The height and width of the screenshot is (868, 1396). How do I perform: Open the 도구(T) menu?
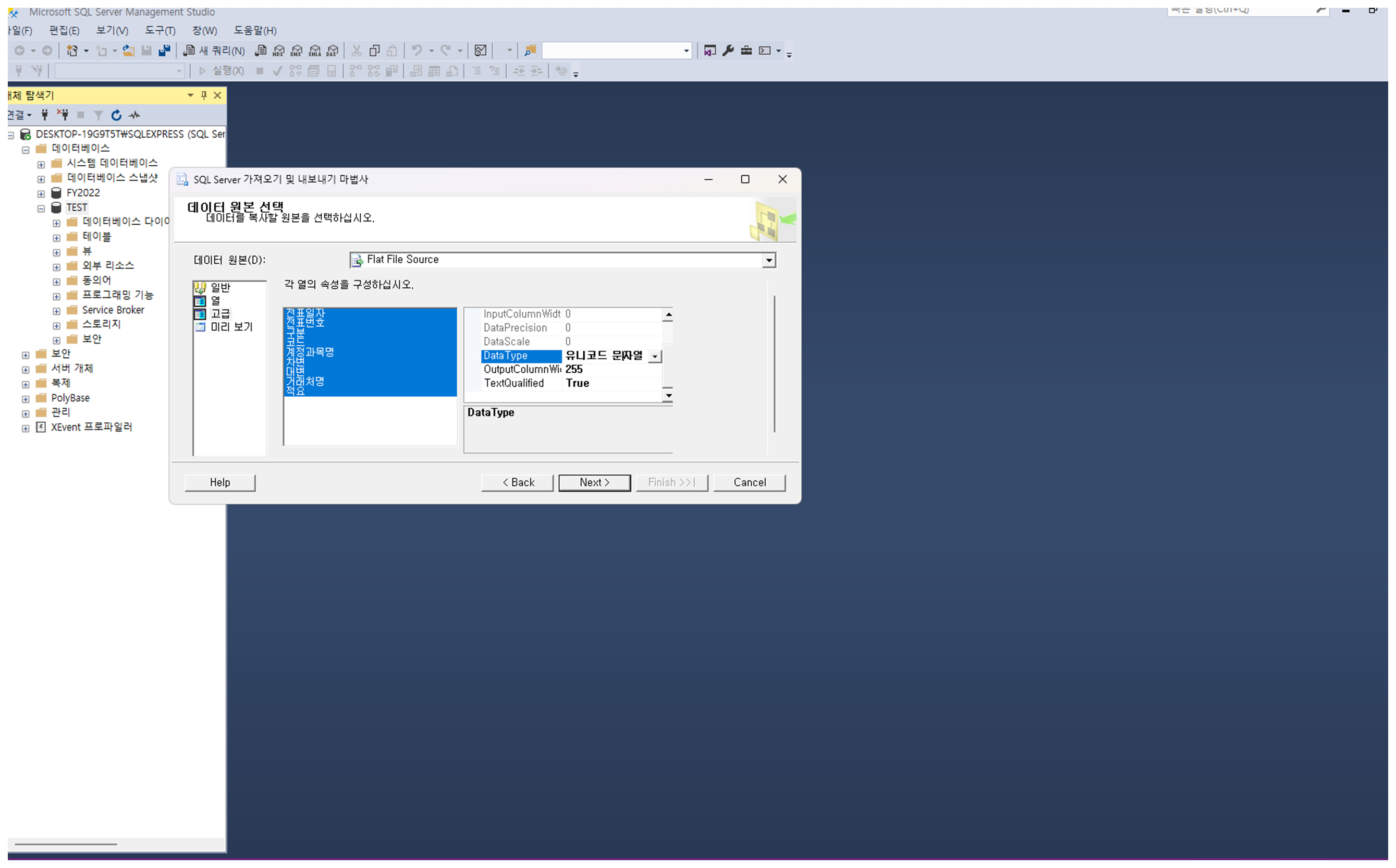160,30
